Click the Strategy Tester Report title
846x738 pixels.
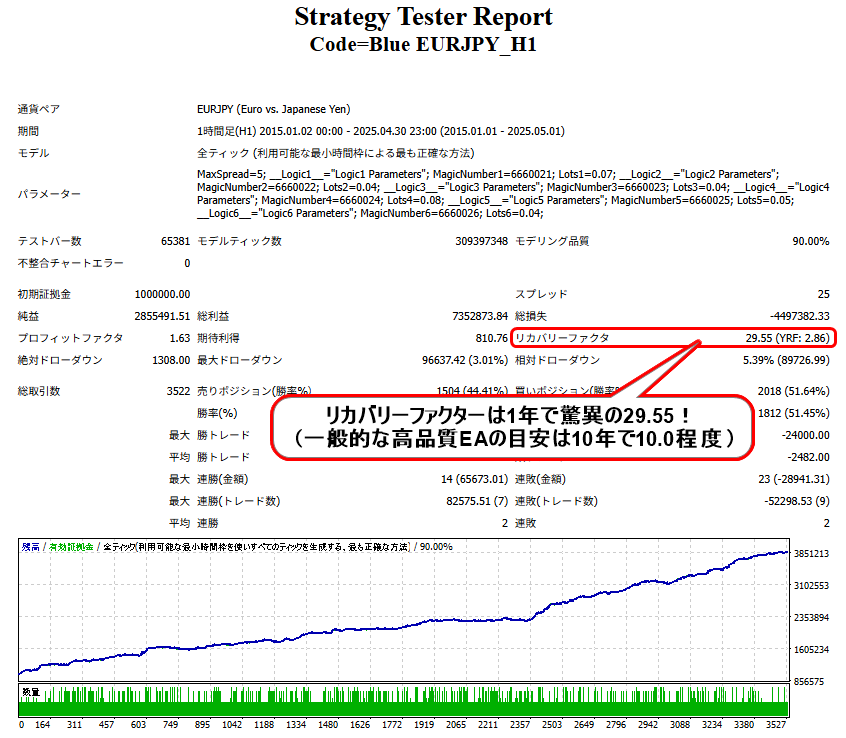(x=423, y=17)
